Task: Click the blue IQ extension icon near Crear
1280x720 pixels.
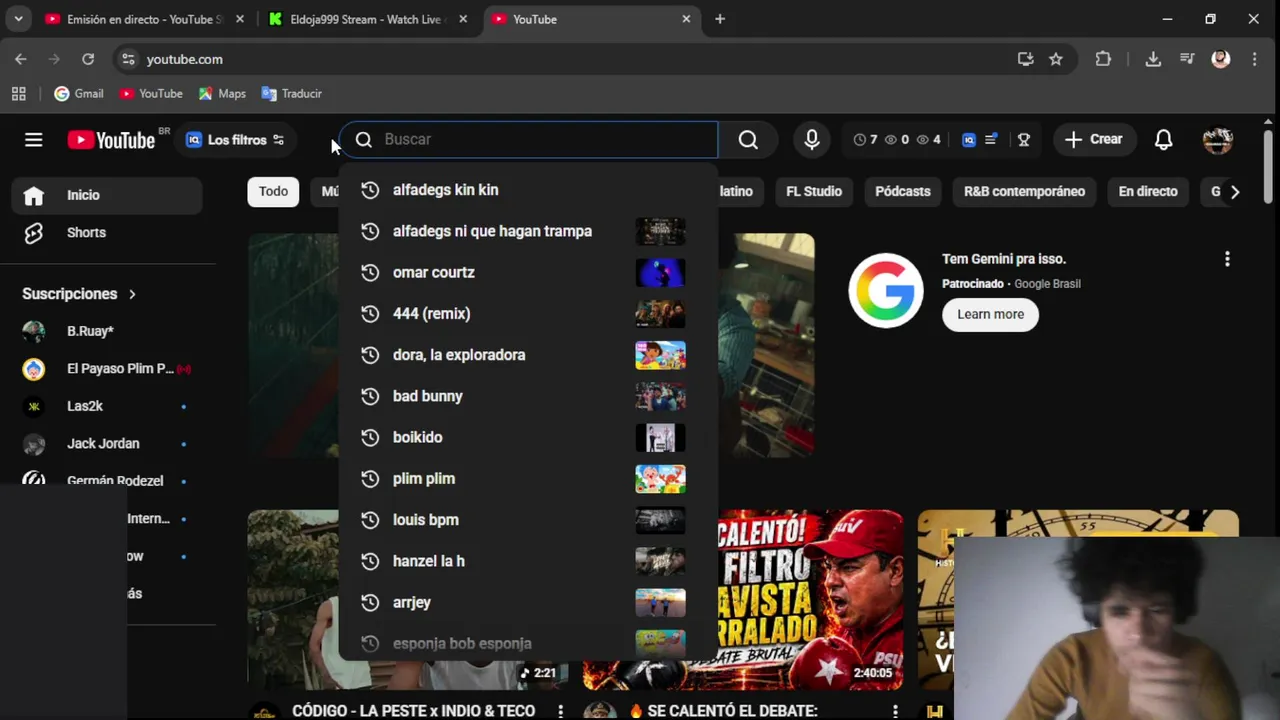Action: tap(968, 140)
